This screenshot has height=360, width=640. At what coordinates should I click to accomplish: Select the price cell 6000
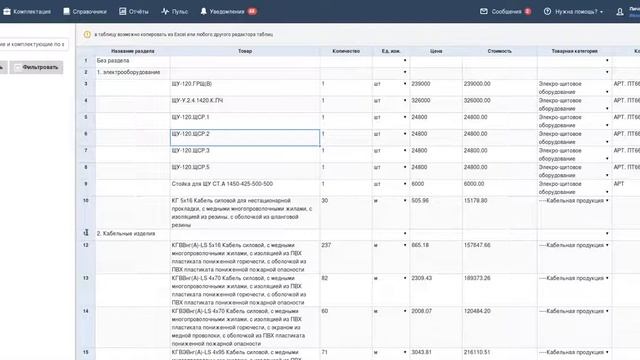(x=436, y=188)
